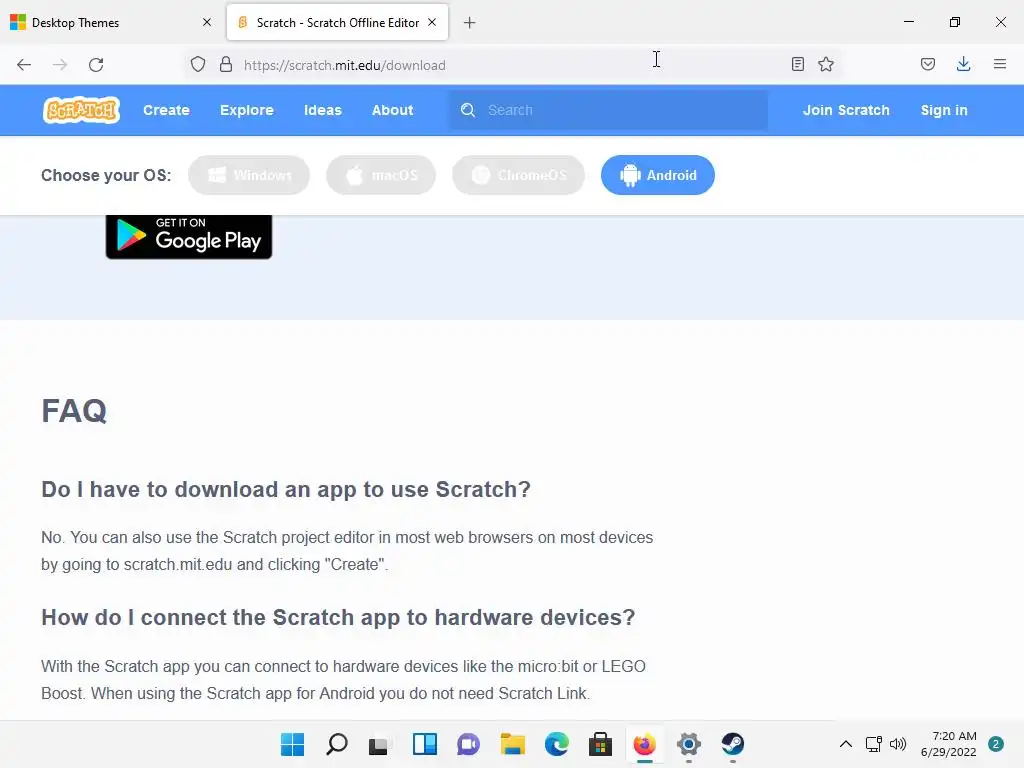Open the Firefox application menu
The image size is (1024, 768).
point(1000,64)
